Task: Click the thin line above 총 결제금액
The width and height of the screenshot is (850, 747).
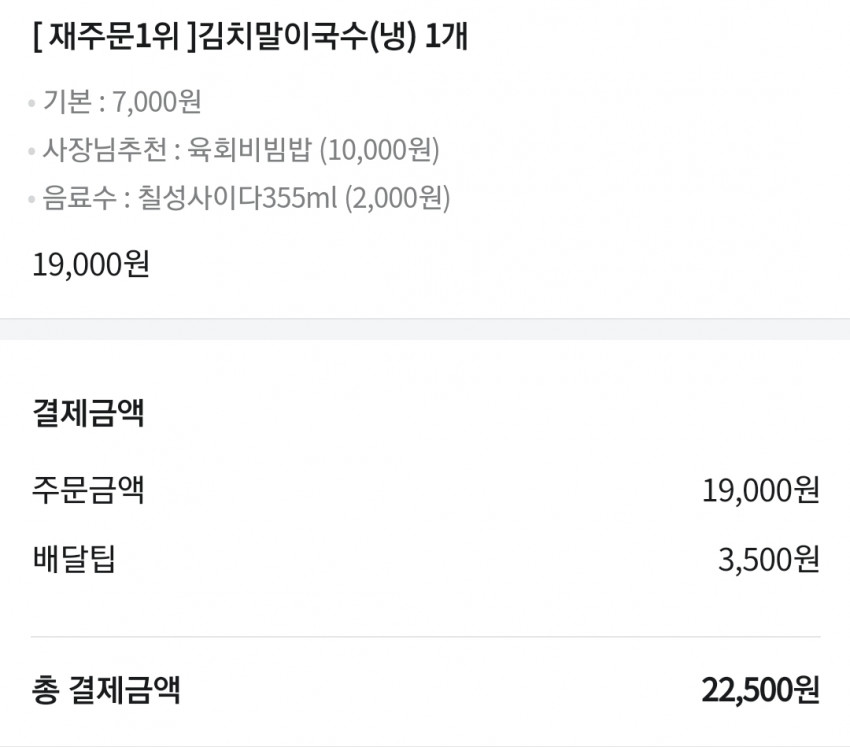Action: coord(426,637)
